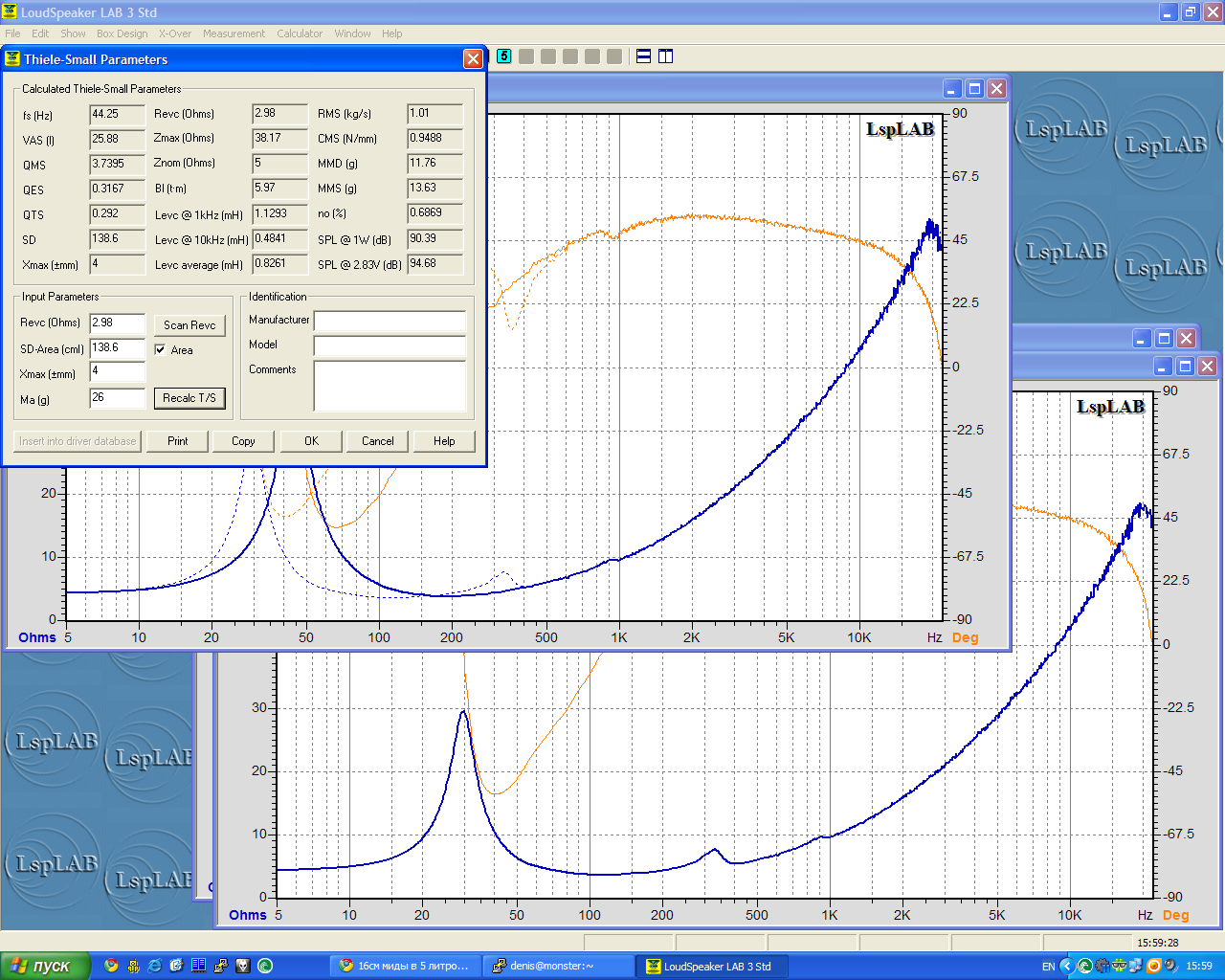Click the Copy button in dialog
This screenshot has height=980, width=1225.
(x=243, y=441)
